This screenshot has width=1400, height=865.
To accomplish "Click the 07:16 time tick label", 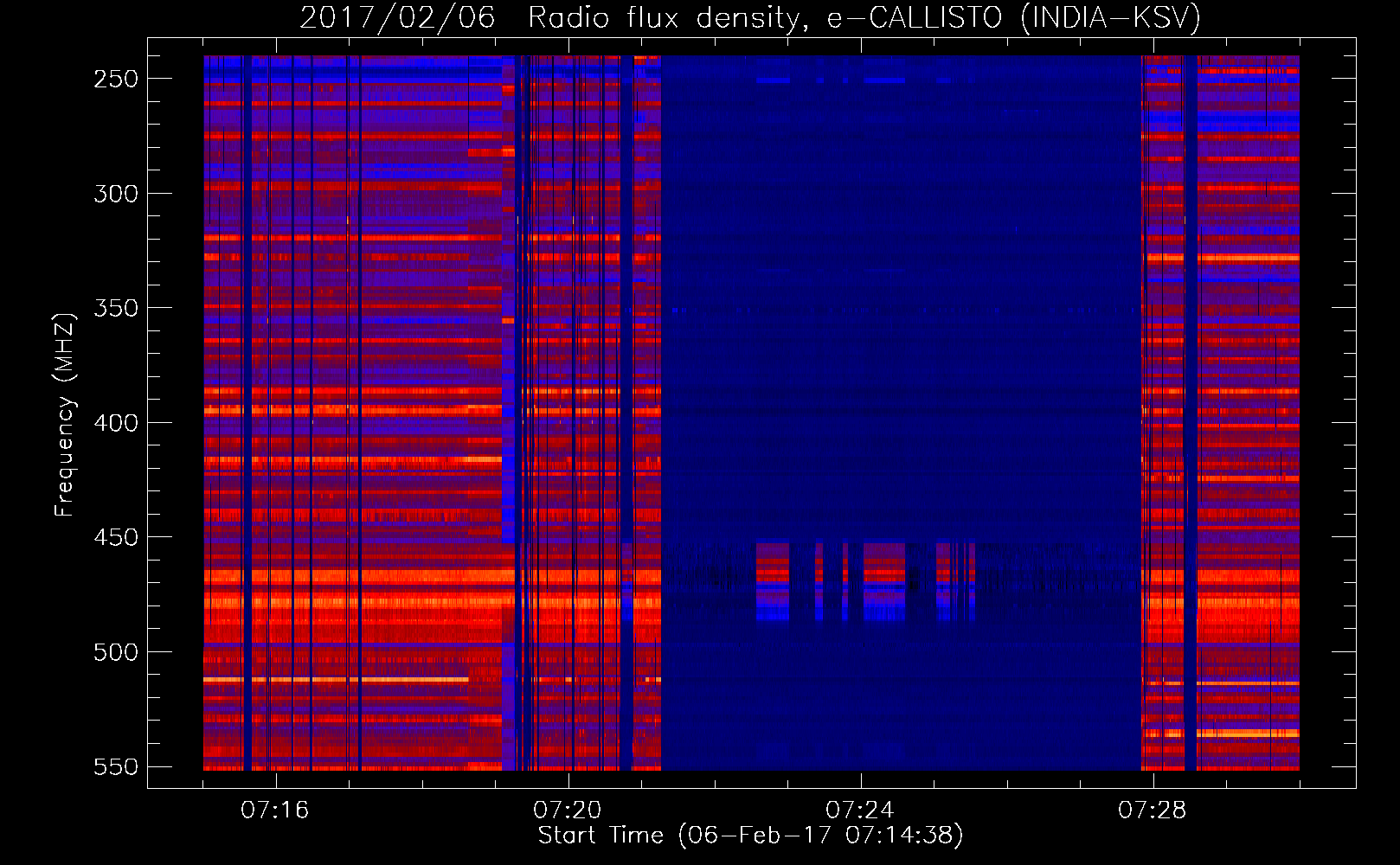I will coord(275,811).
